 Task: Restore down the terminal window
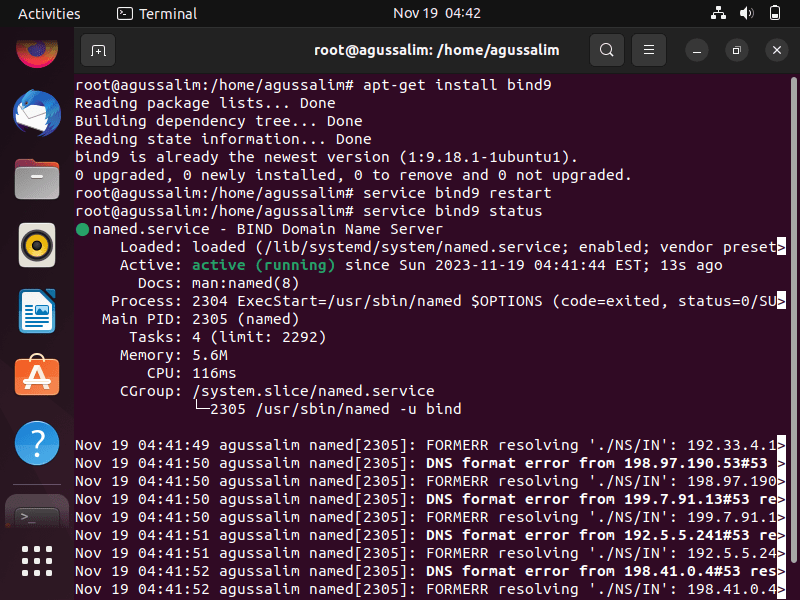click(x=736, y=51)
